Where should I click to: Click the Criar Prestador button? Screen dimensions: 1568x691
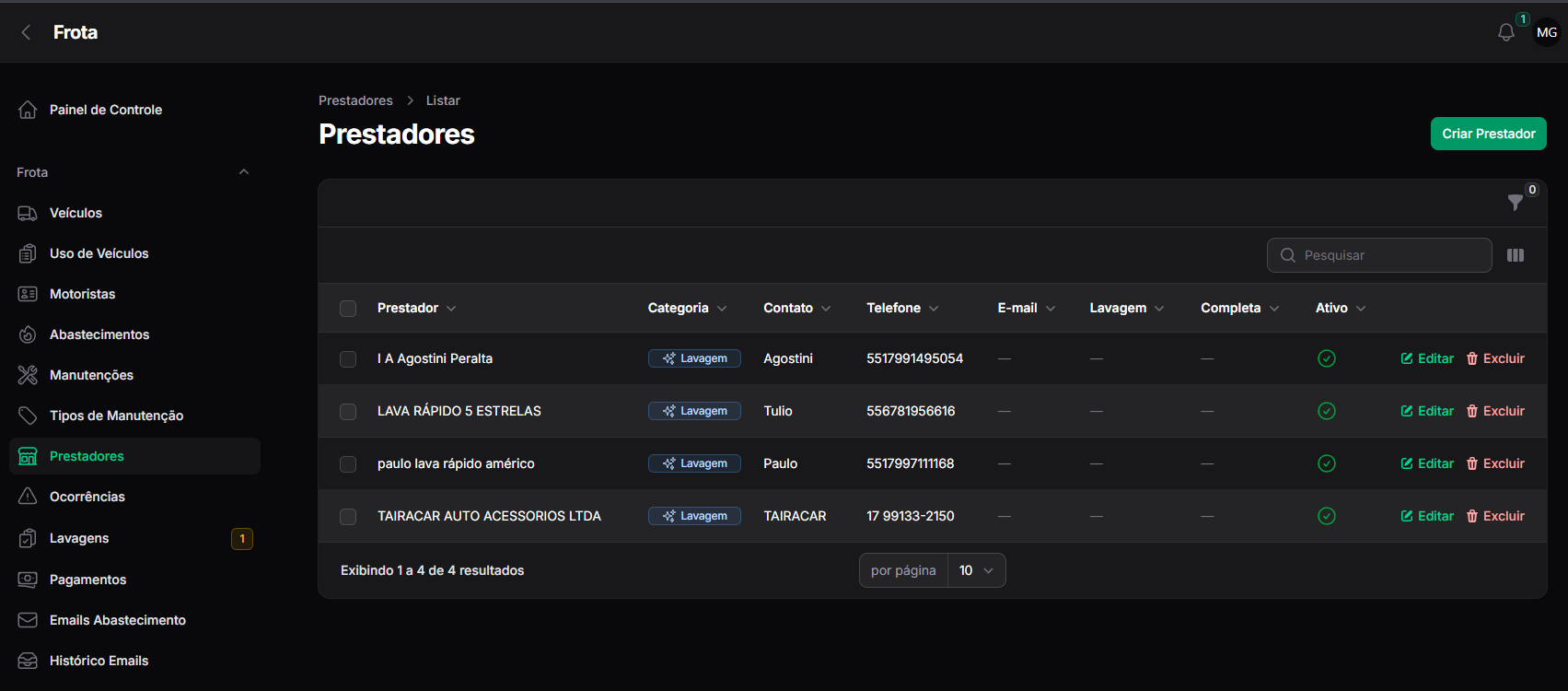coord(1488,134)
